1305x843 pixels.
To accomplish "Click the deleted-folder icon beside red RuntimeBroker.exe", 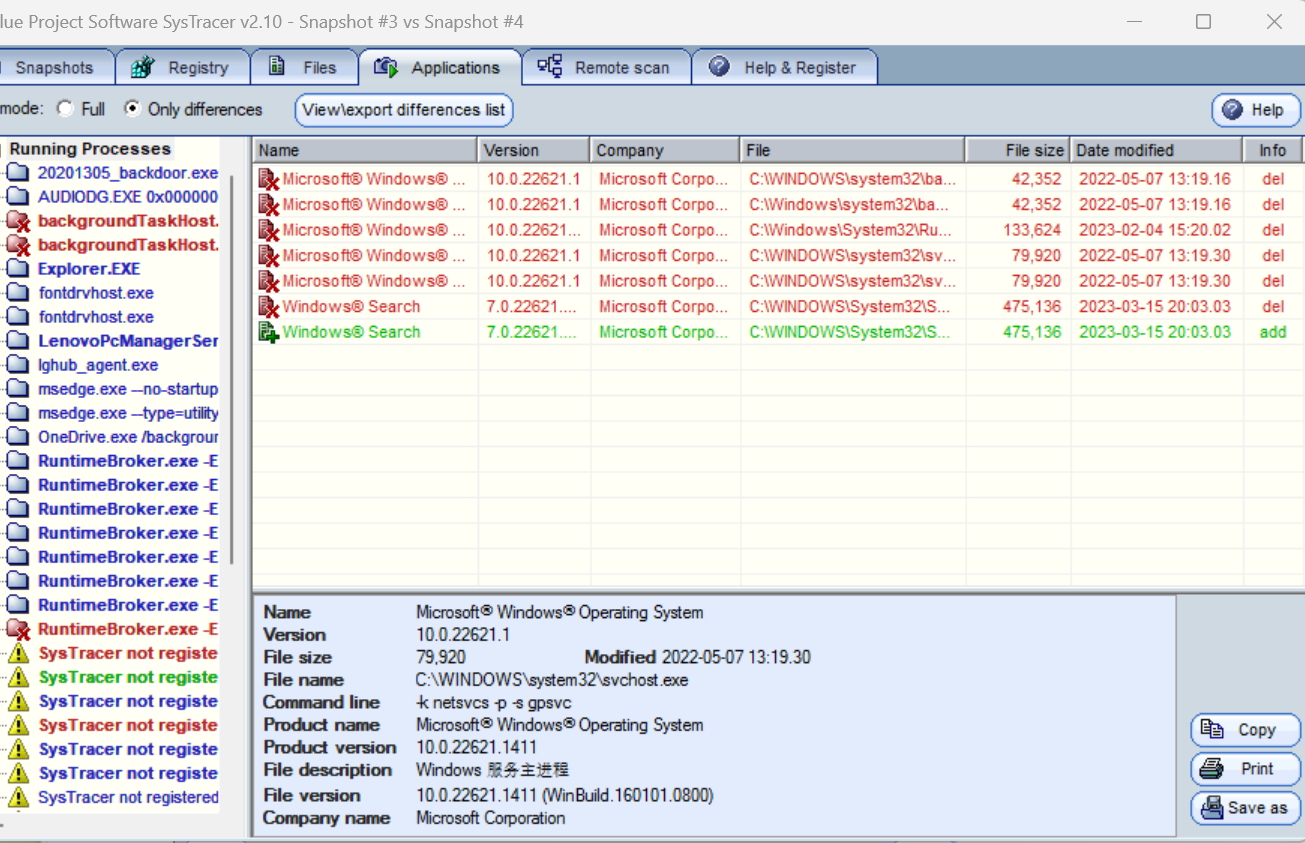I will pyautogui.click(x=17, y=629).
